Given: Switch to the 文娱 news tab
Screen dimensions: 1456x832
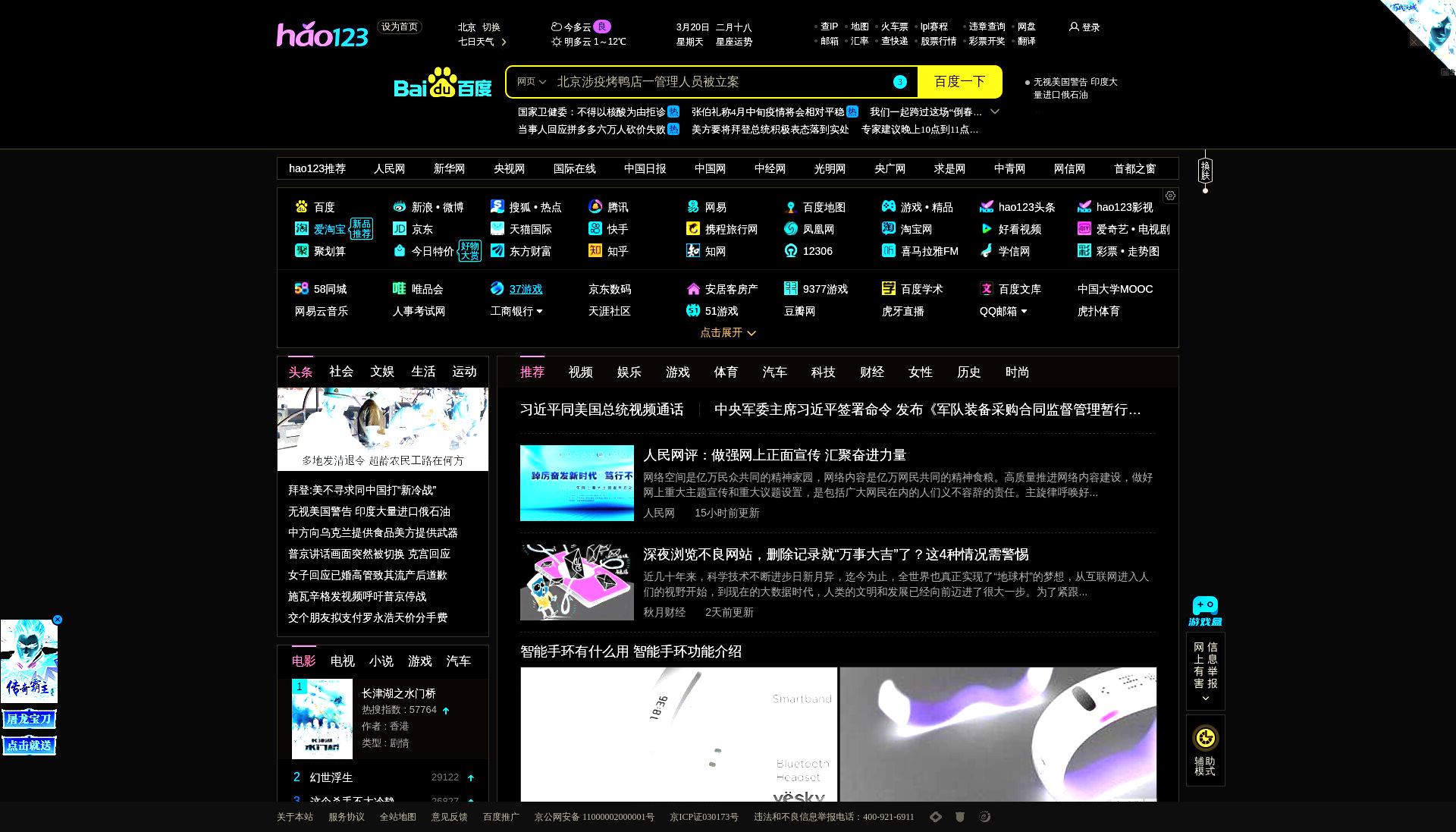Looking at the screenshot, I should (382, 372).
